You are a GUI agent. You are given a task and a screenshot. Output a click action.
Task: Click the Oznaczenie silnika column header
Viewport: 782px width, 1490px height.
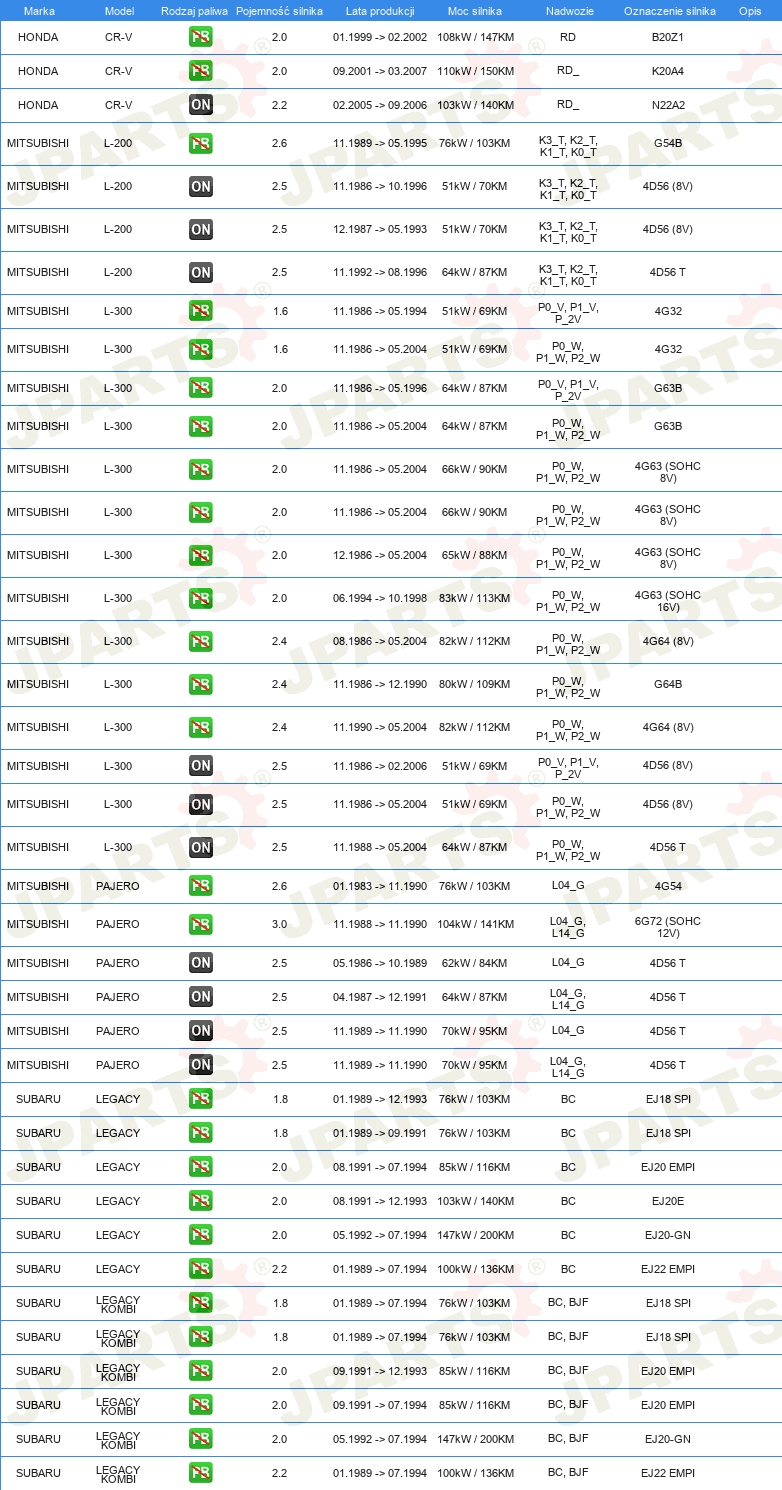669,10
